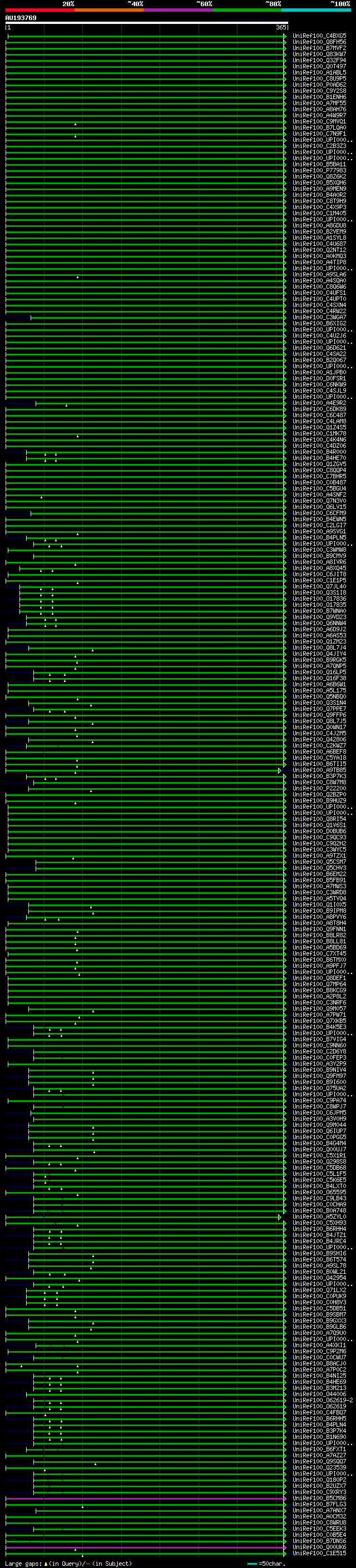Select hit label UniRef100_Q00UK6
This screenshot has width=356, height=1568.
tap(319, 1547)
